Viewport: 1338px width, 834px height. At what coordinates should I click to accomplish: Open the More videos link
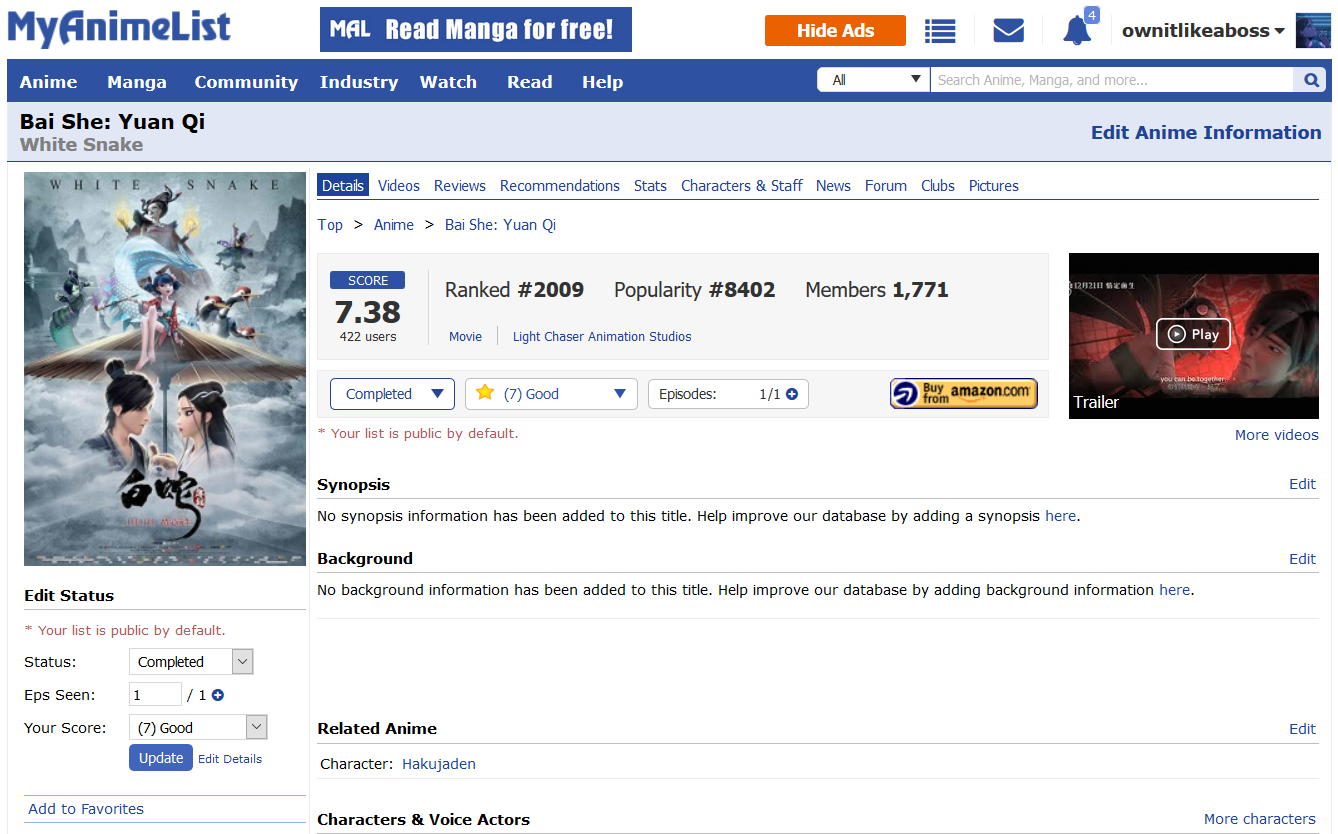pyautogui.click(x=1277, y=435)
